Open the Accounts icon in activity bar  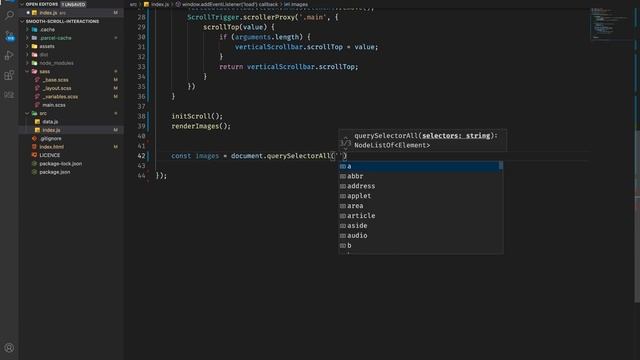tap(9, 348)
